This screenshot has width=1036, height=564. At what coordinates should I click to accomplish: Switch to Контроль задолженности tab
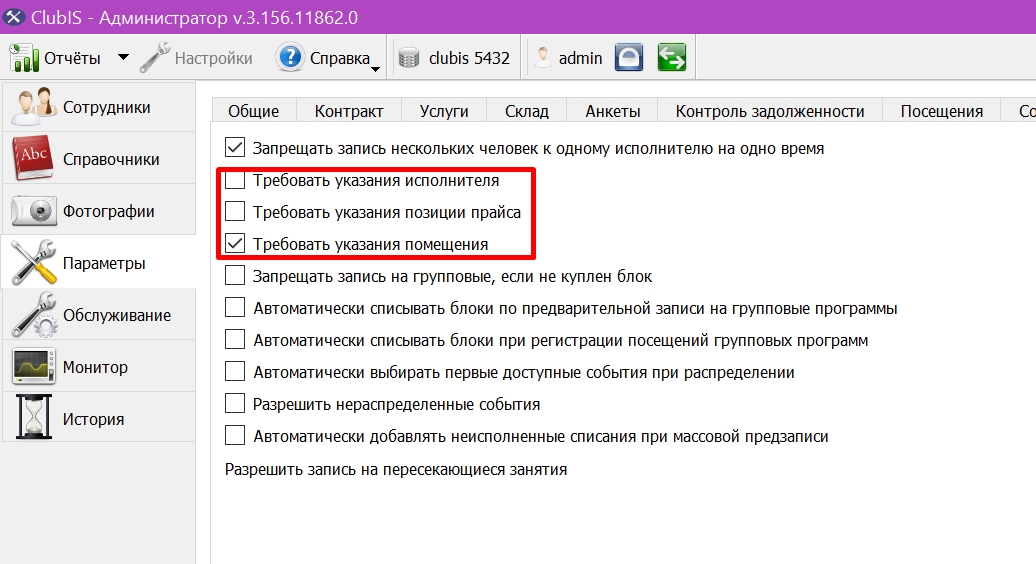770,111
